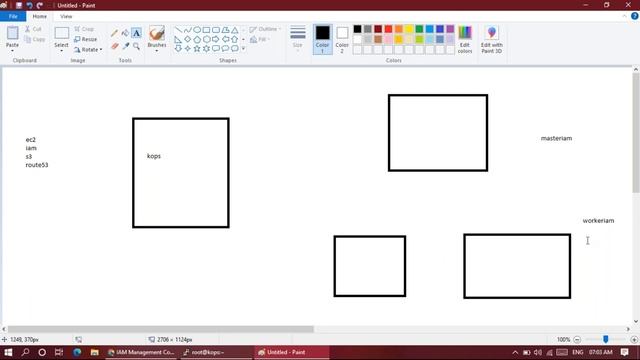
Task: Choose the Triangle shape
Action: 235,30
